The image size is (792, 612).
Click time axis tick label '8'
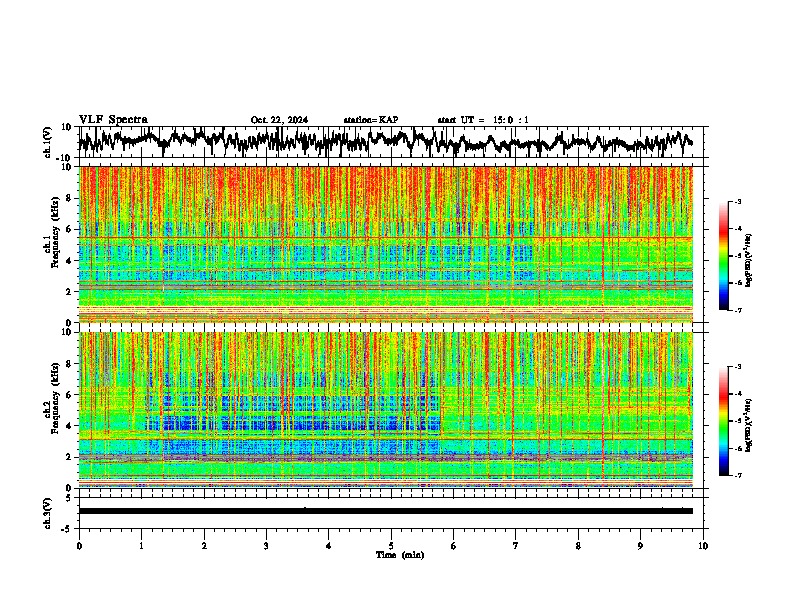click(x=578, y=546)
